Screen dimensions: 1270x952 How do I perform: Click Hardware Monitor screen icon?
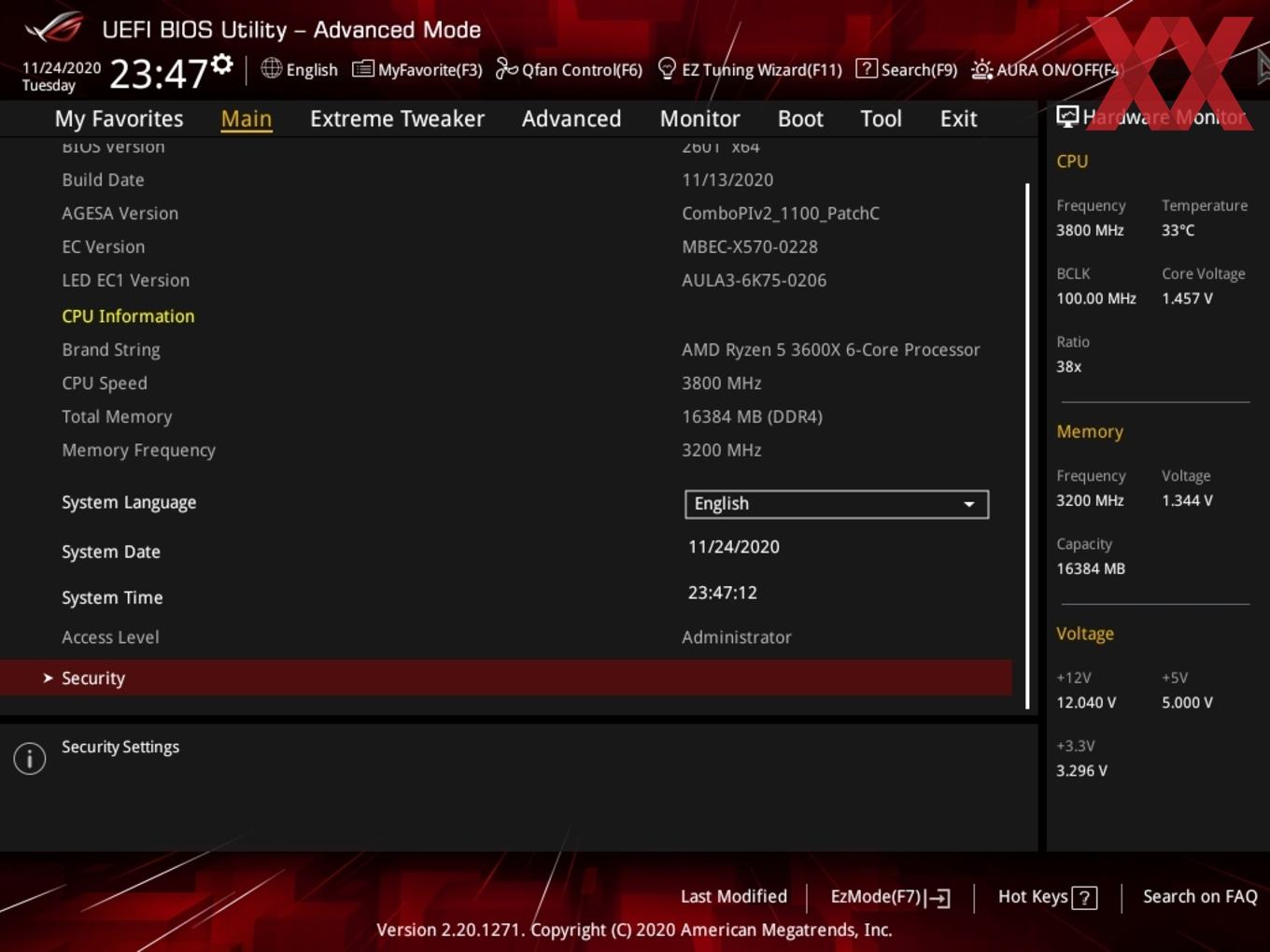pos(1067,116)
